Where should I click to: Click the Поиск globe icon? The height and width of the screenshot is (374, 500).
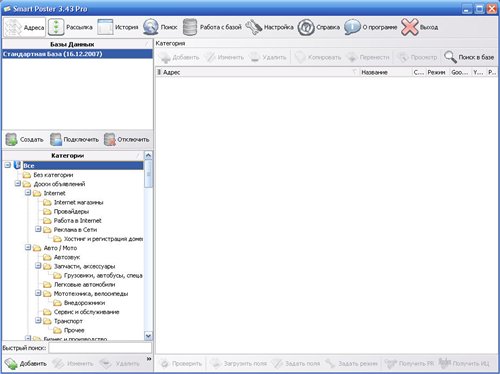(151, 27)
